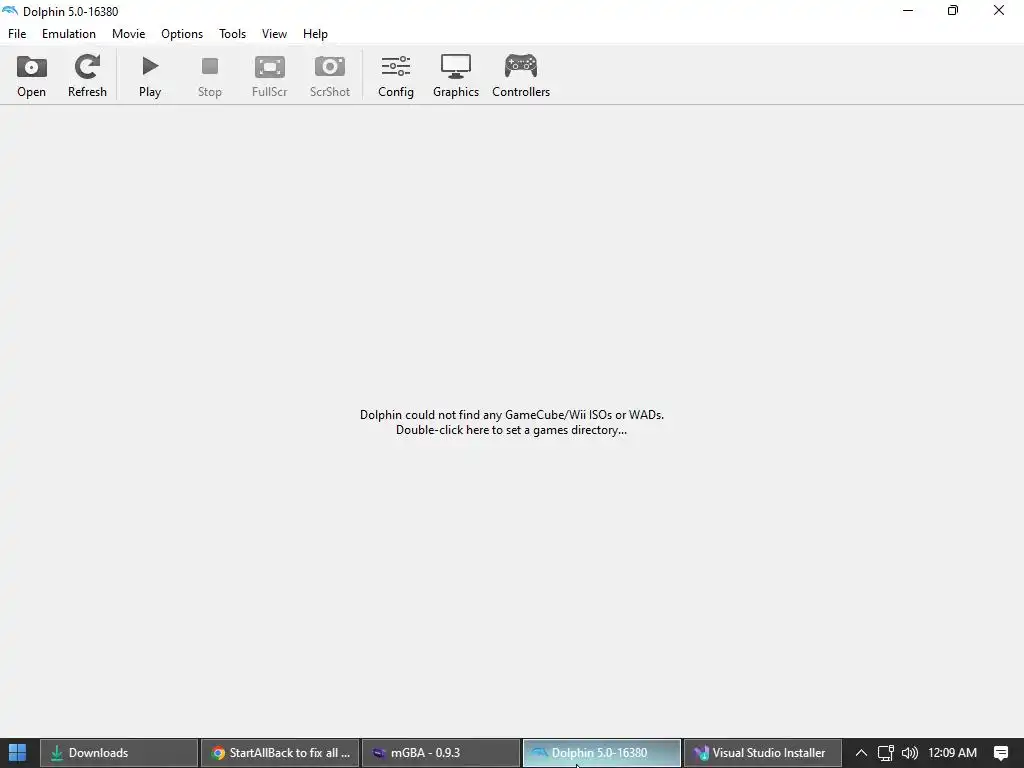
Task: Open the Tools menu
Action: tap(232, 34)
